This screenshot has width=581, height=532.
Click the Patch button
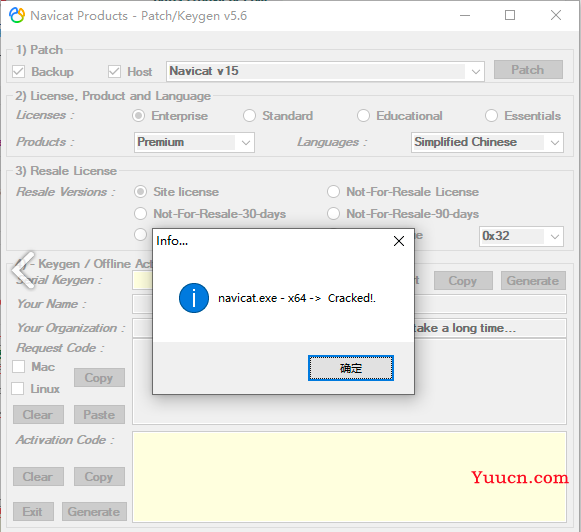coord(528,70)
